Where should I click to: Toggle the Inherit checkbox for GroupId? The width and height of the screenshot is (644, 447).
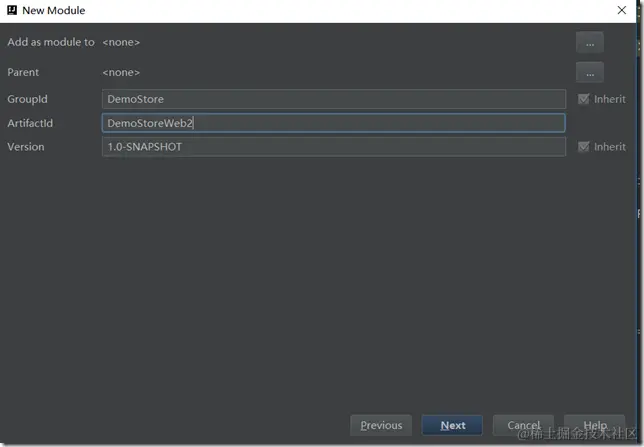pos(583,99)
